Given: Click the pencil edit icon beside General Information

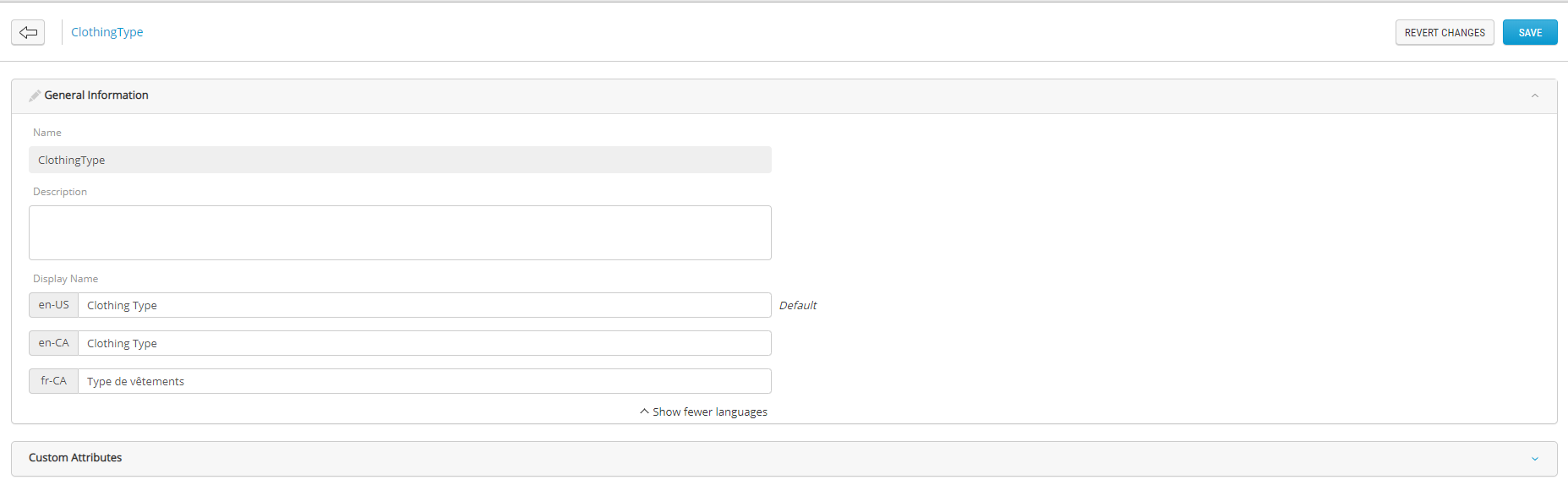Looking at the screenshot, I should [35, 95].
